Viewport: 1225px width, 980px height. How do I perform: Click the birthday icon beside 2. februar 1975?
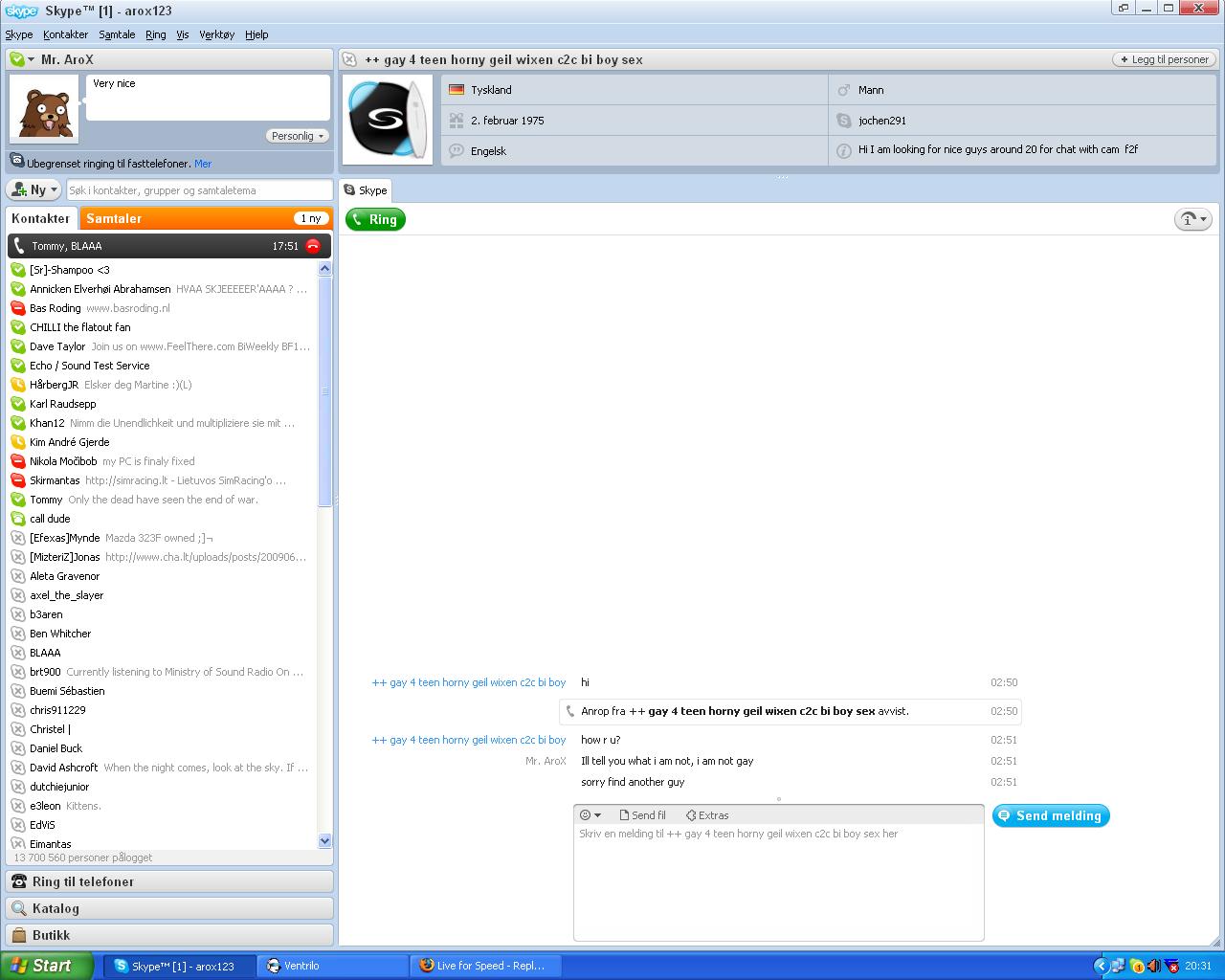457,121
